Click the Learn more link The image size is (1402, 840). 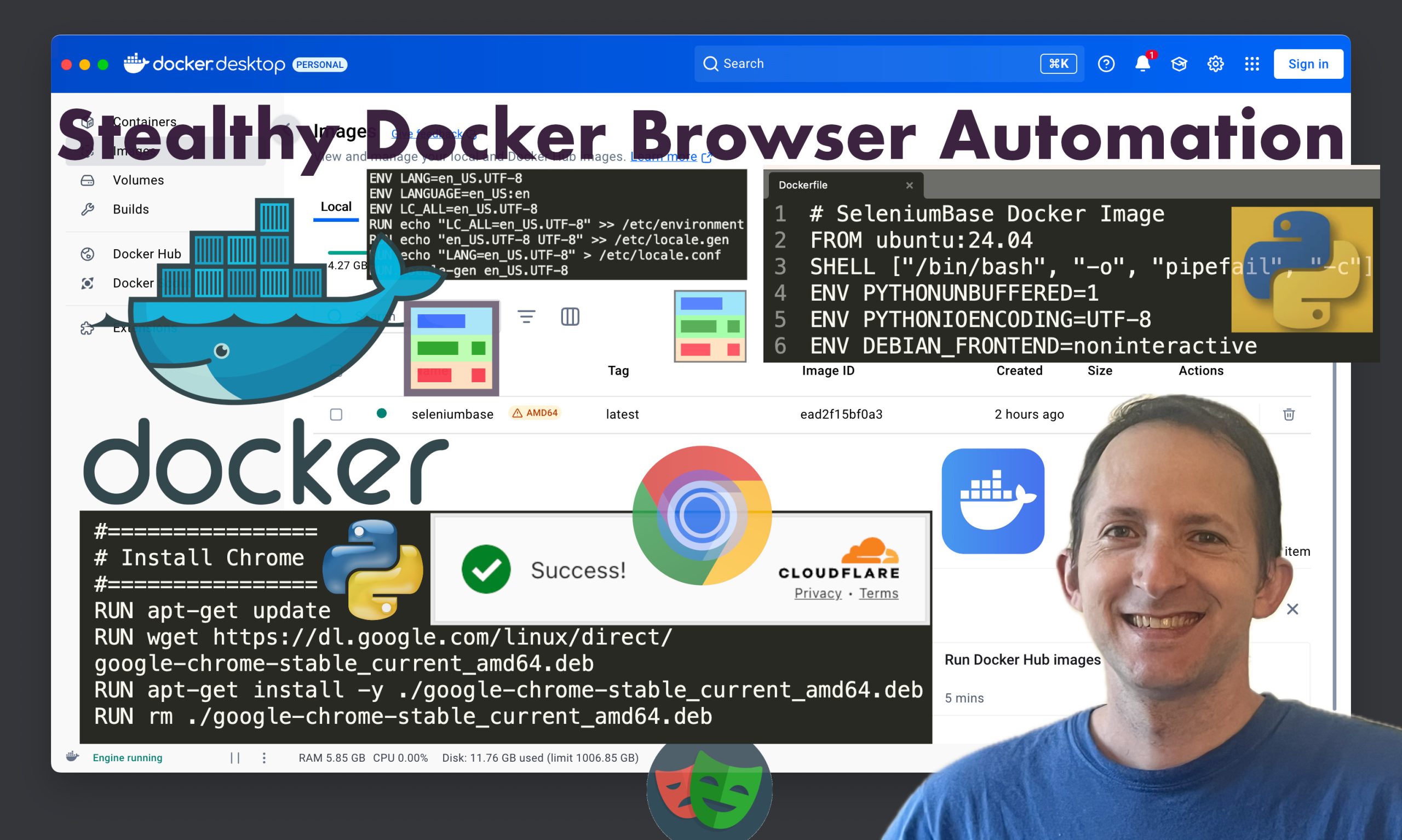[671, 157]
